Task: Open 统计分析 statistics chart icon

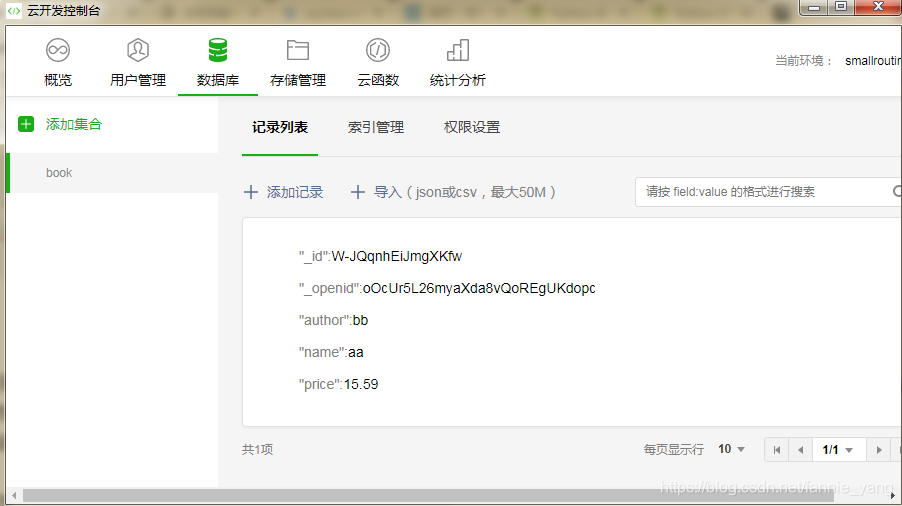Action: pyautogui.click(x=458, y=51)
